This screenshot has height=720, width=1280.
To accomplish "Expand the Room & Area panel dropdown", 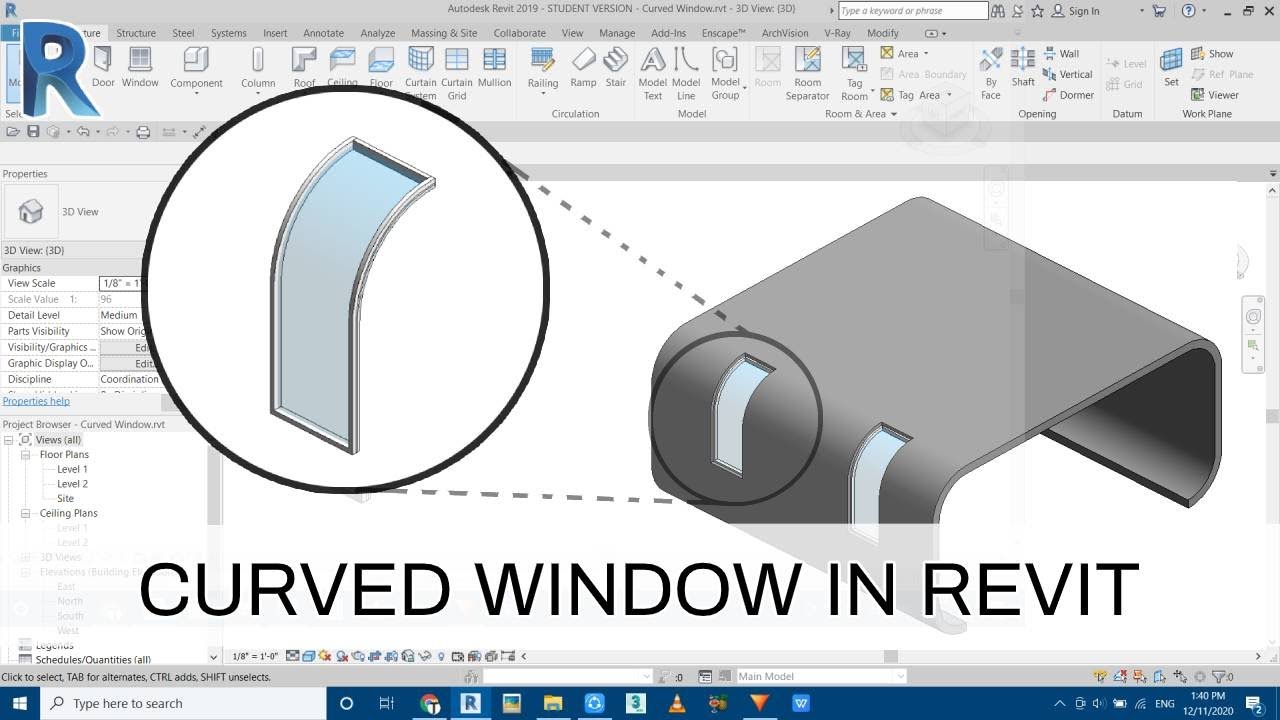I will (894, 114).
